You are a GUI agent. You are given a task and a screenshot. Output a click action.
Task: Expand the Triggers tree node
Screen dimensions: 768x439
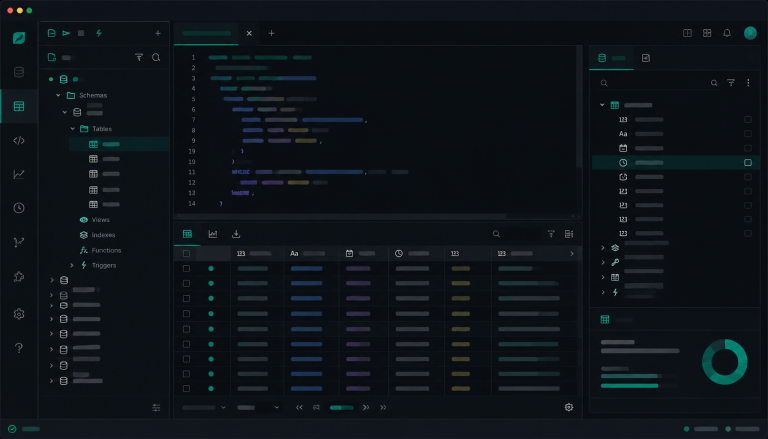(x=72, y=265)
